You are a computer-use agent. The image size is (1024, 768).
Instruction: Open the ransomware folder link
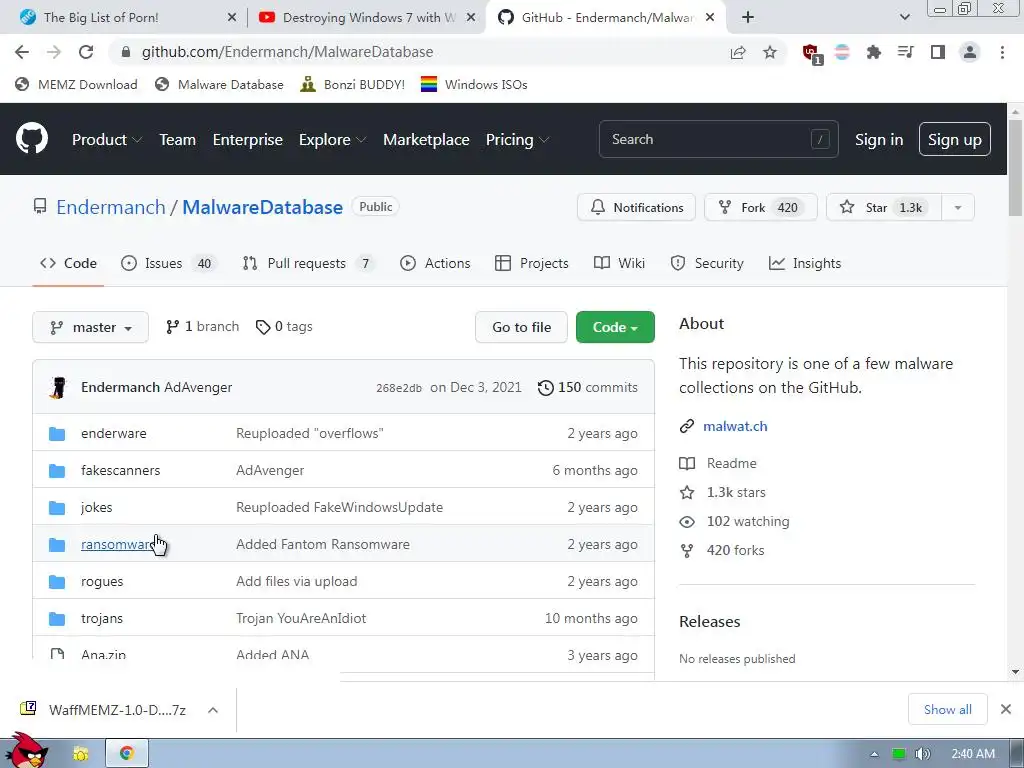pos(117,544)
